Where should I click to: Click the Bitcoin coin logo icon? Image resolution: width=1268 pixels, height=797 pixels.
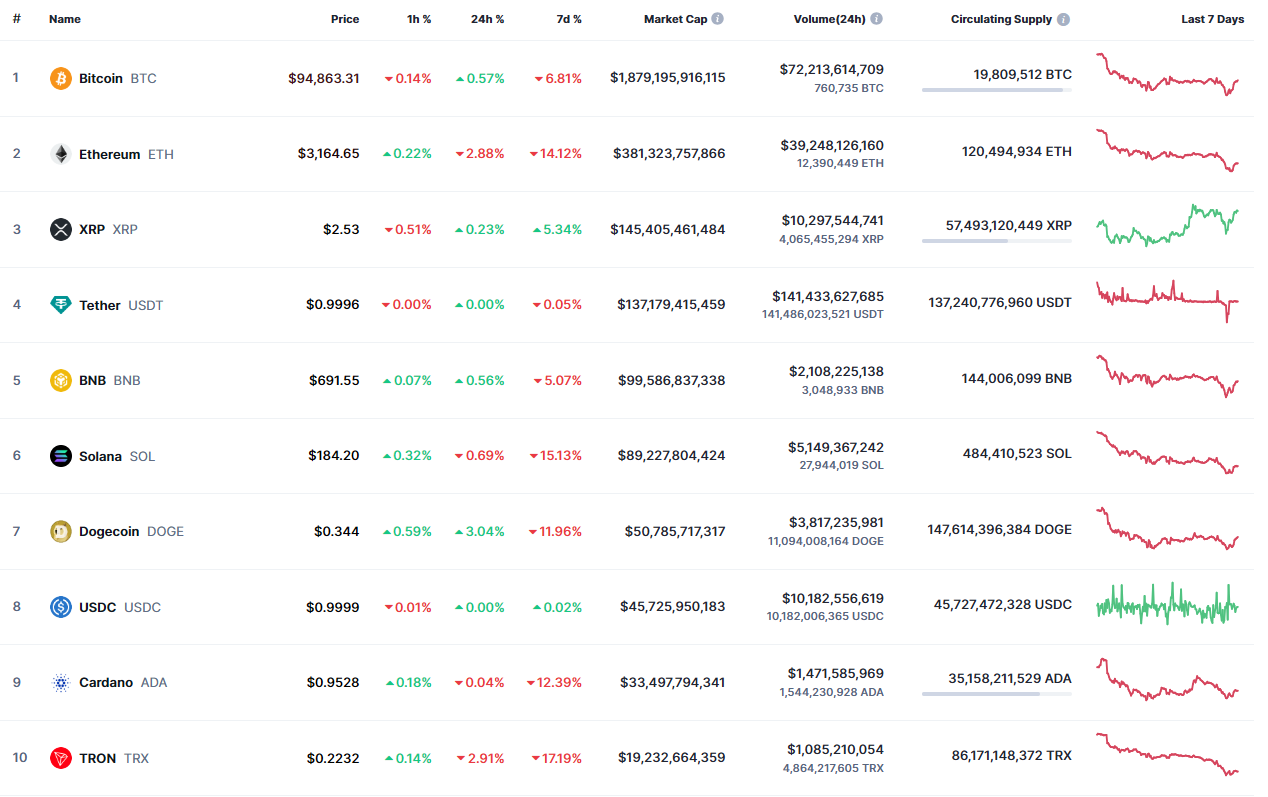(x=61, y=78)
